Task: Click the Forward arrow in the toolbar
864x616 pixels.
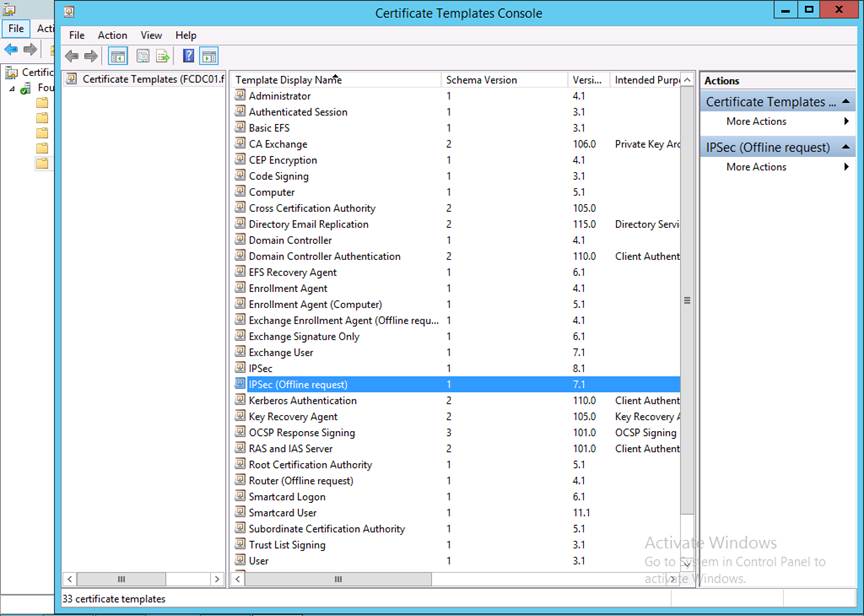Action: pos(91,57)
